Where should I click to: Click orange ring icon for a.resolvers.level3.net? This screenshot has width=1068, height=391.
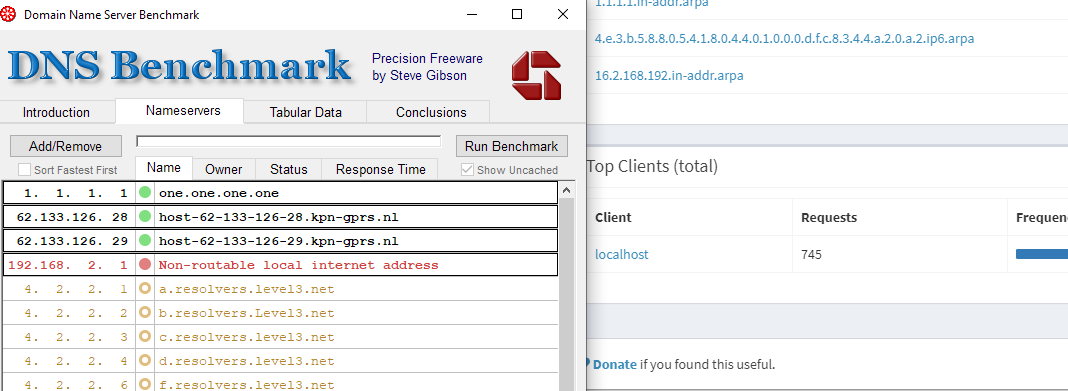pos(144,289)
